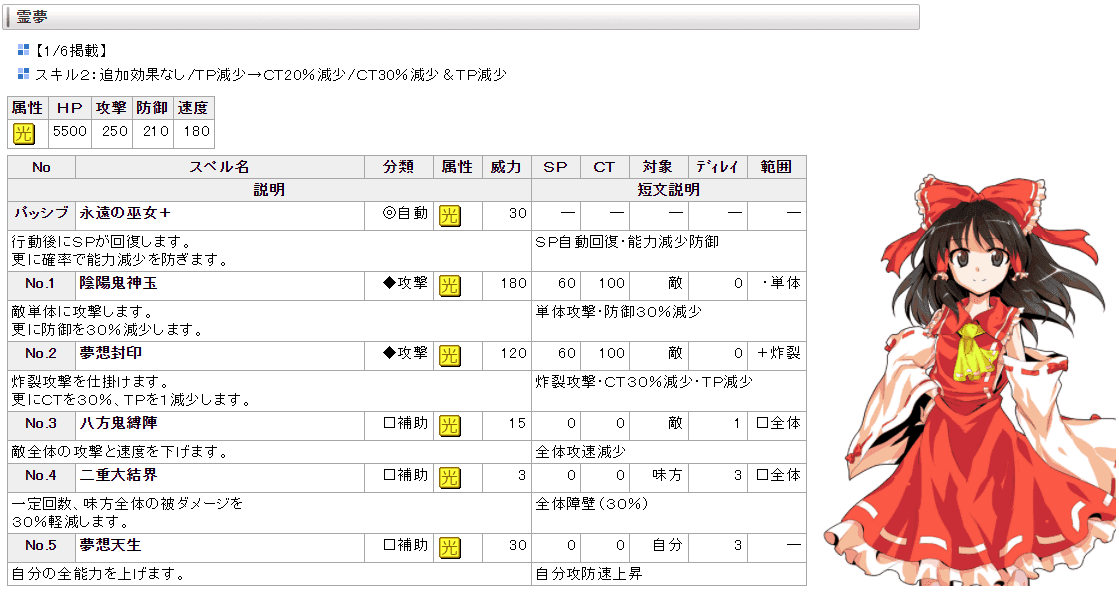Click the No column header
The width and height of the screenshot is (1119, 610).
[x=41, y=167]
